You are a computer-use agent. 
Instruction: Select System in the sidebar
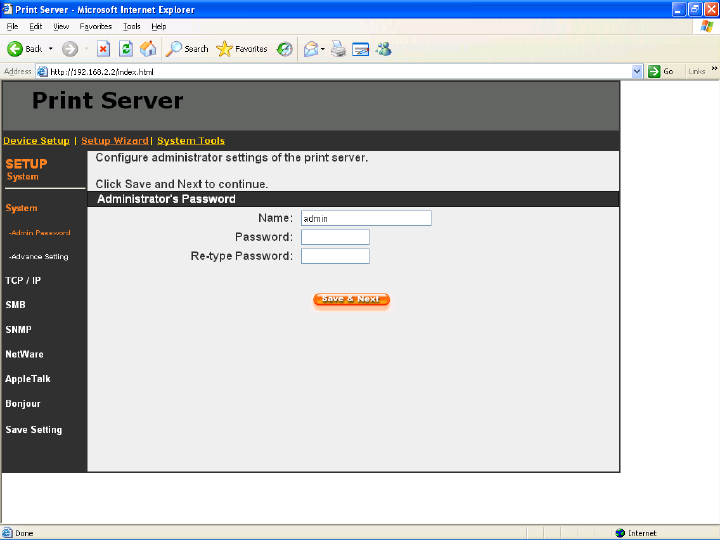coord(22,208)
